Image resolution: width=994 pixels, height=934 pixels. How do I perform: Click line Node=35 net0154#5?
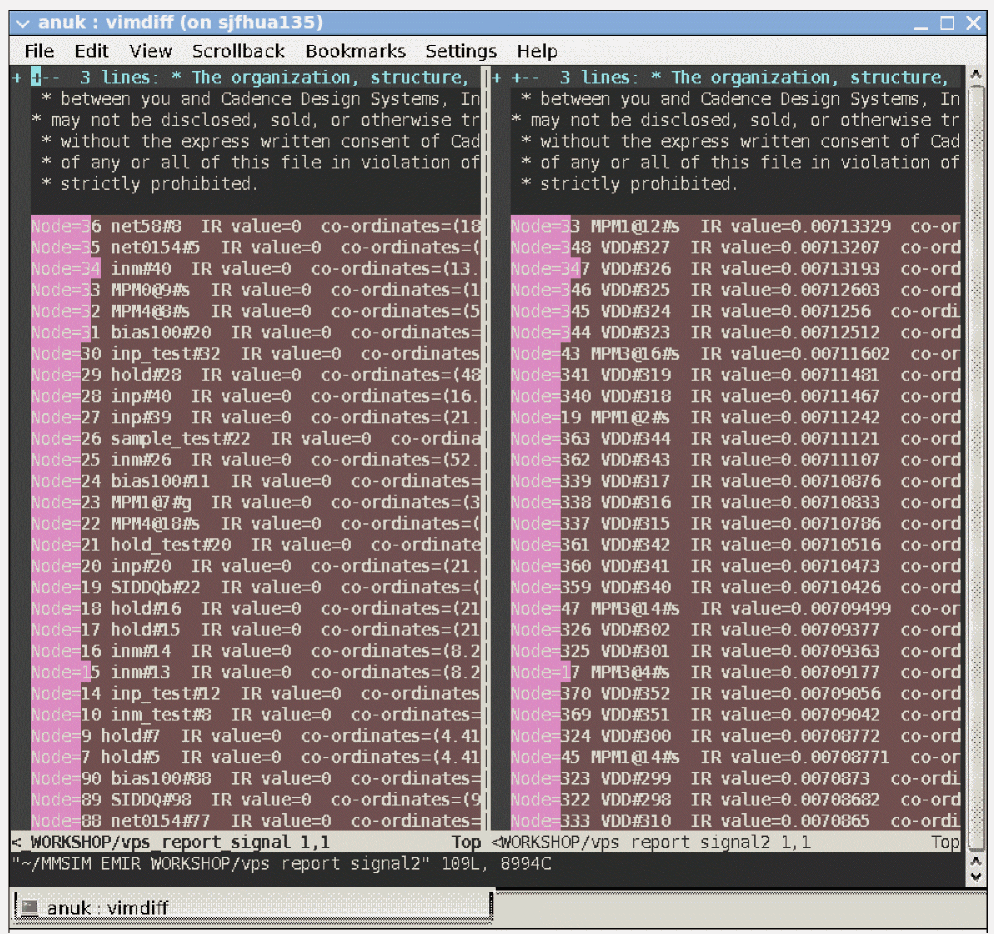click(x=257, y=247)
